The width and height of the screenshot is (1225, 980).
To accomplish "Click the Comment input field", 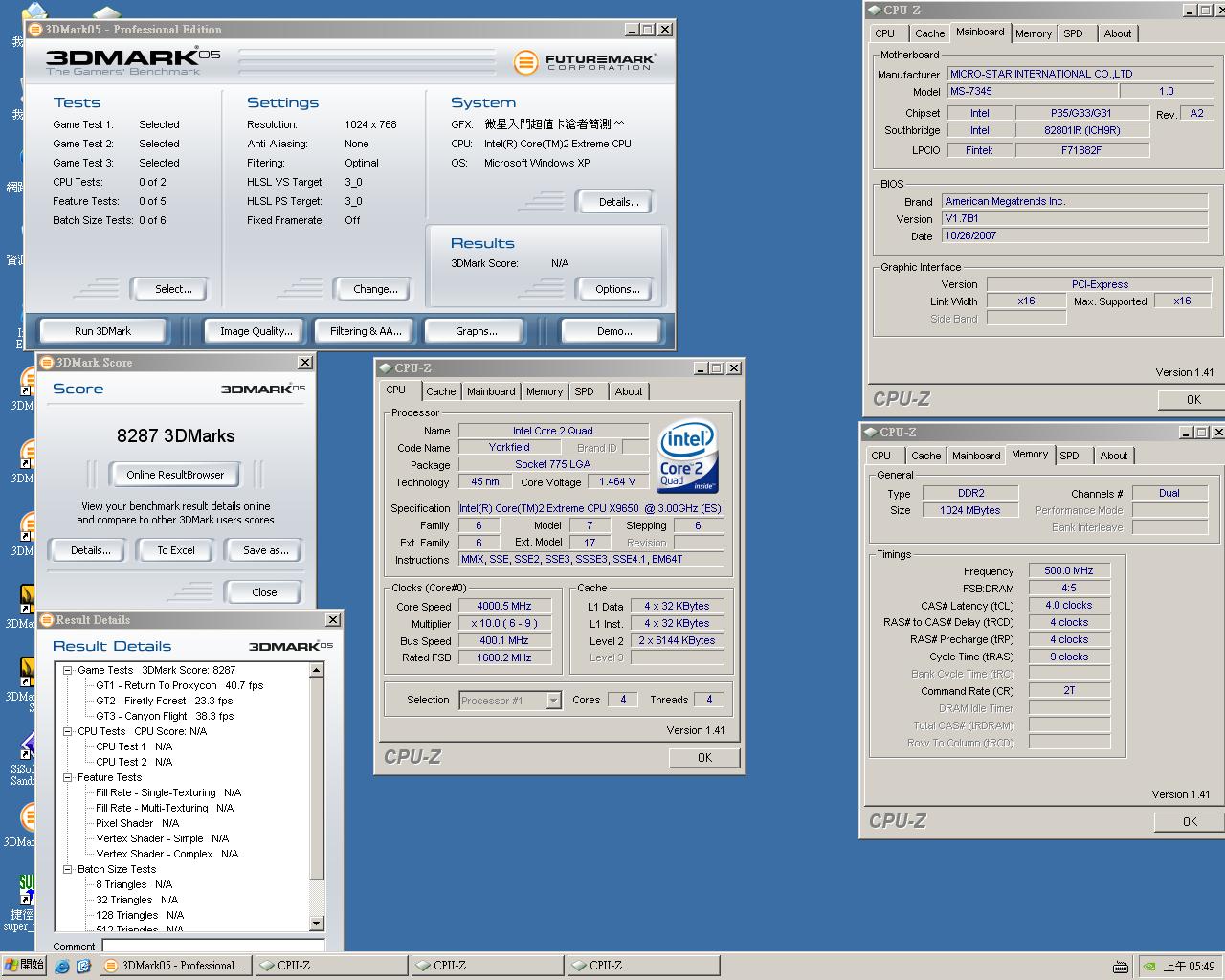I will [x=212, y=946].
